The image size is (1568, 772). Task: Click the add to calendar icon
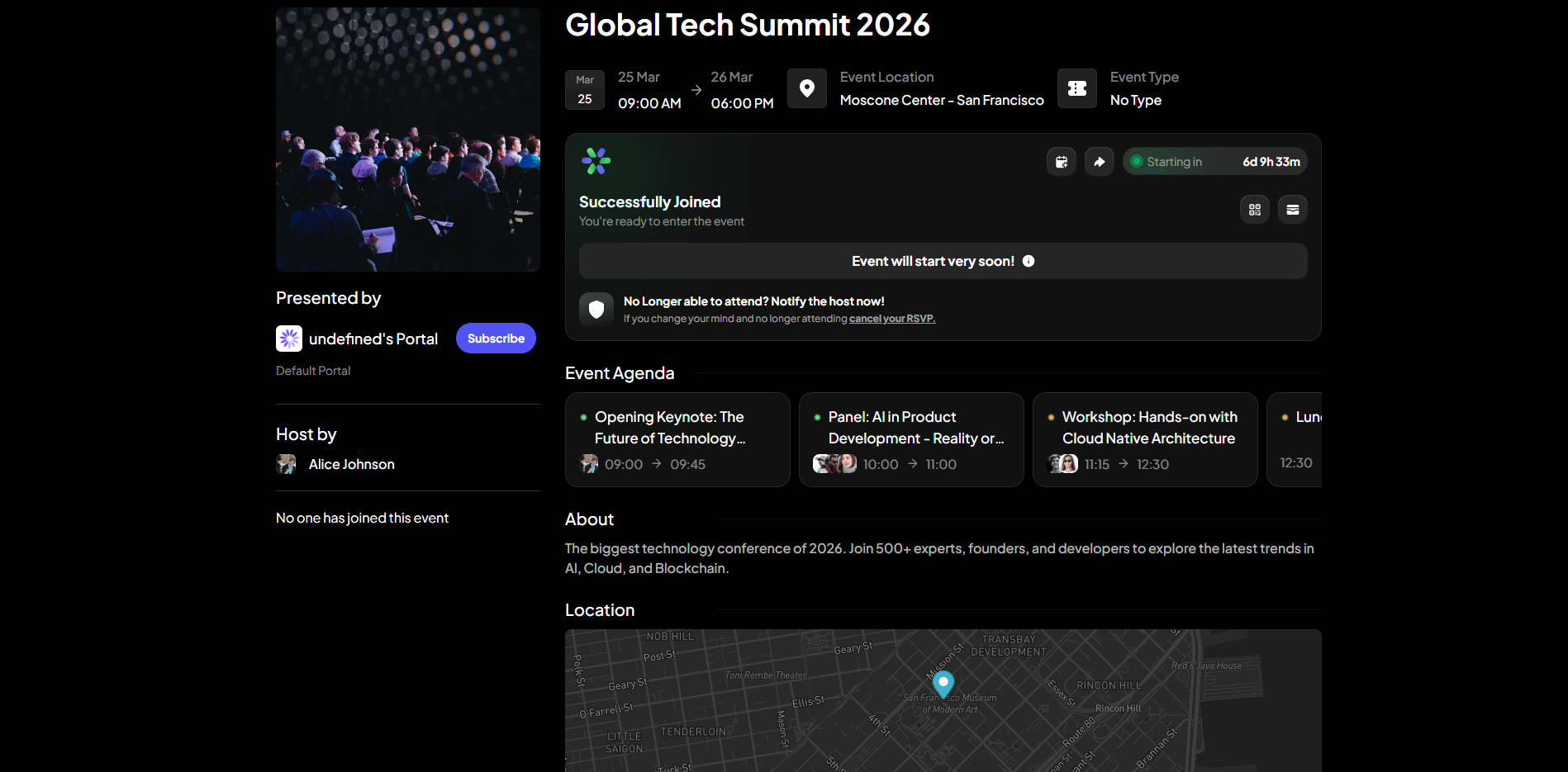tap(1061, 162)
